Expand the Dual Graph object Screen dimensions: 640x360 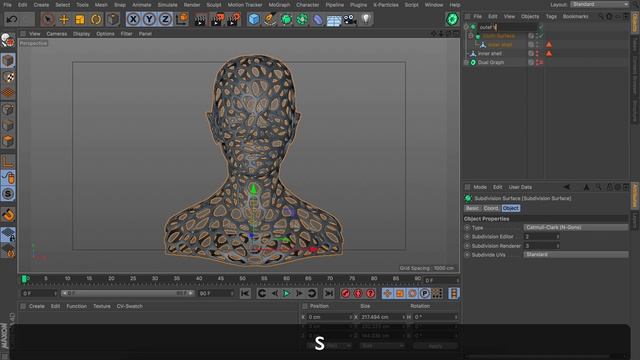point(467,62)
